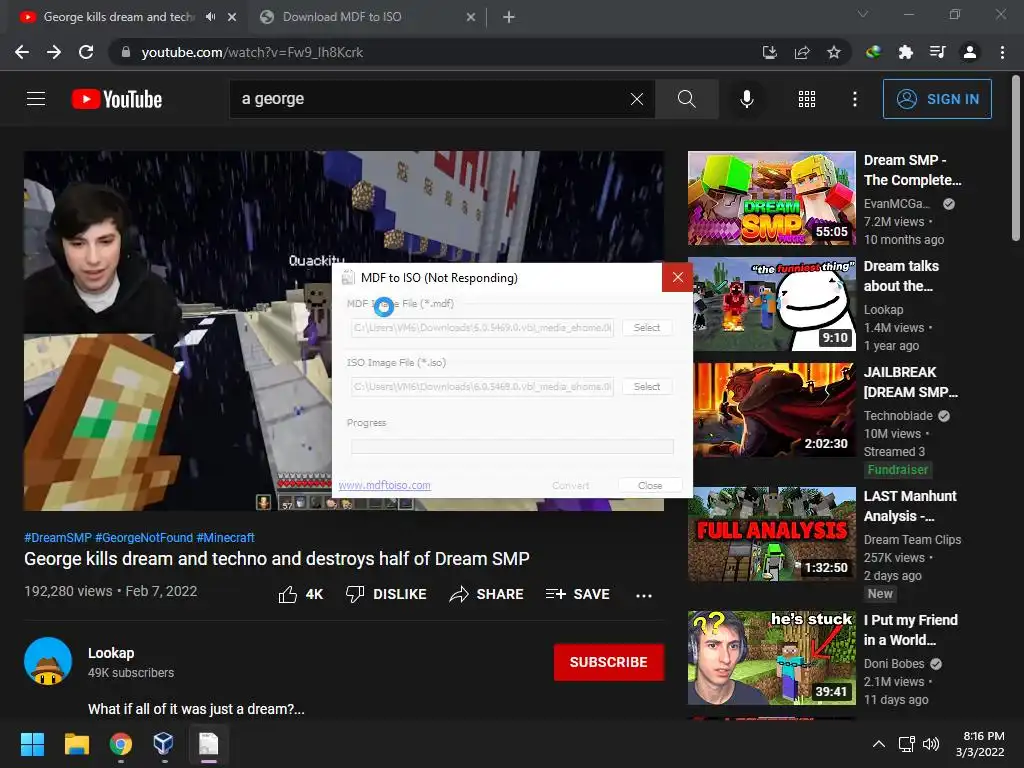Screen dimensions: 1024x768
Task: Open the LAST Manhunt Analysis thumbnail
Action: (x=771, y=534)
